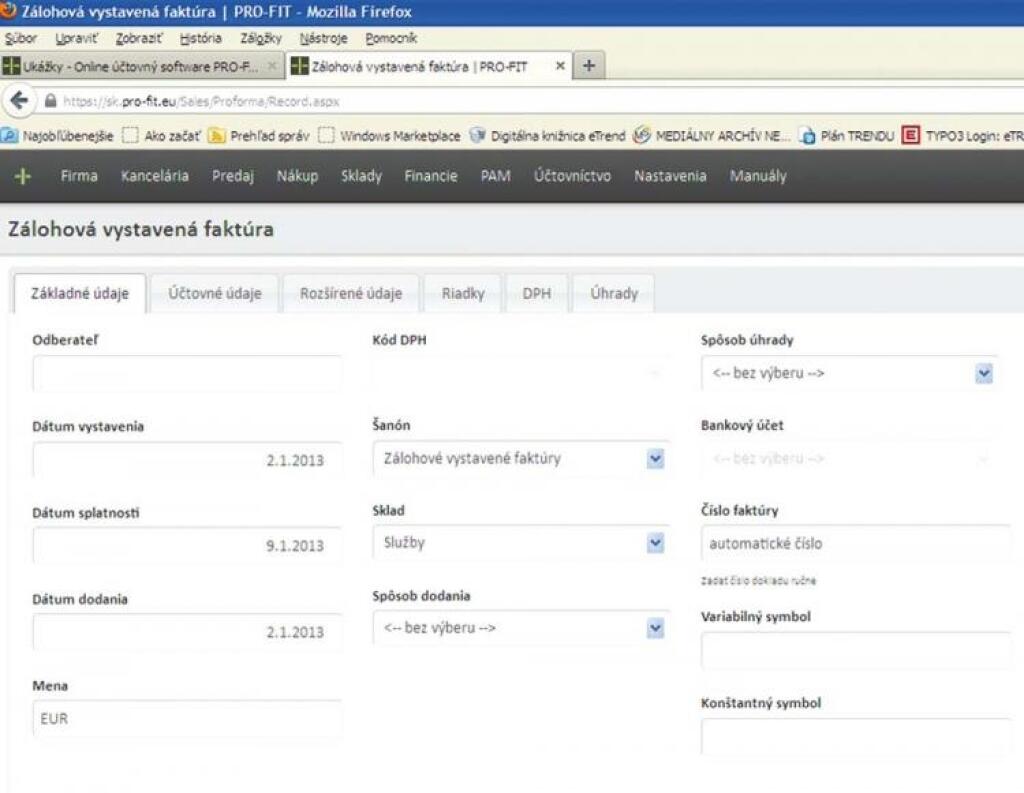Click the Mena field showing EUR
1024x793 pixels.
[187, 719]
